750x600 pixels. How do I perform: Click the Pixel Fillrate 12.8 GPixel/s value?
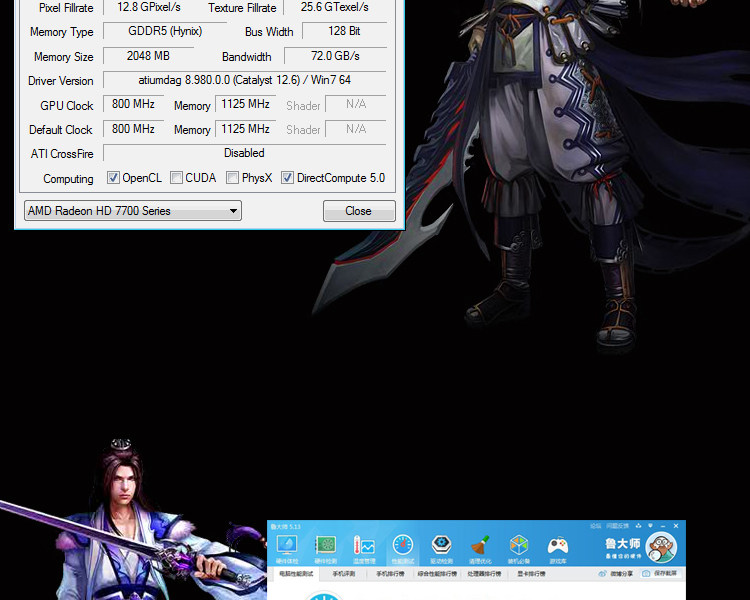tap(149, 7)
